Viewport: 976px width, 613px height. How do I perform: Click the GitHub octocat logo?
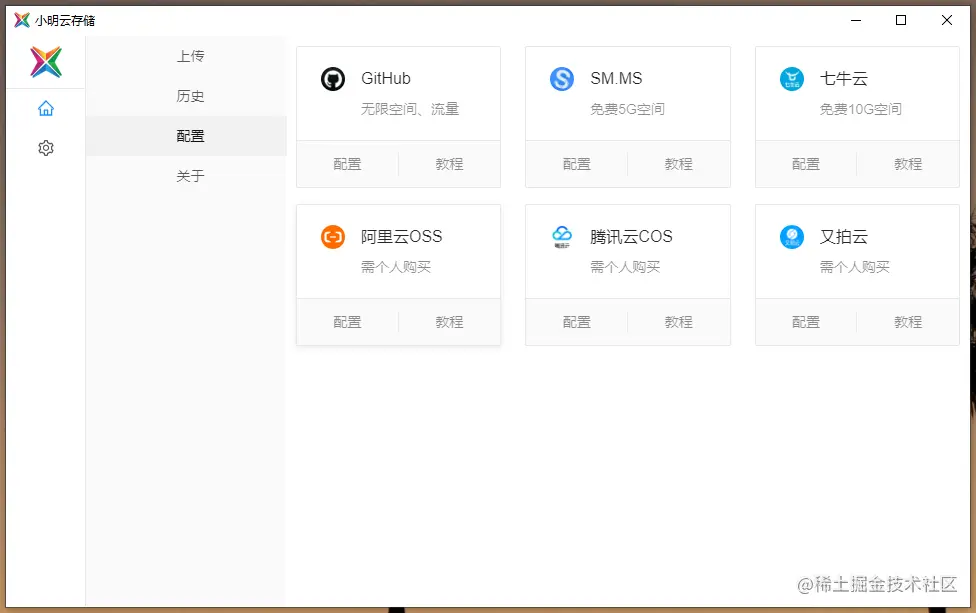tap(333, 79)
